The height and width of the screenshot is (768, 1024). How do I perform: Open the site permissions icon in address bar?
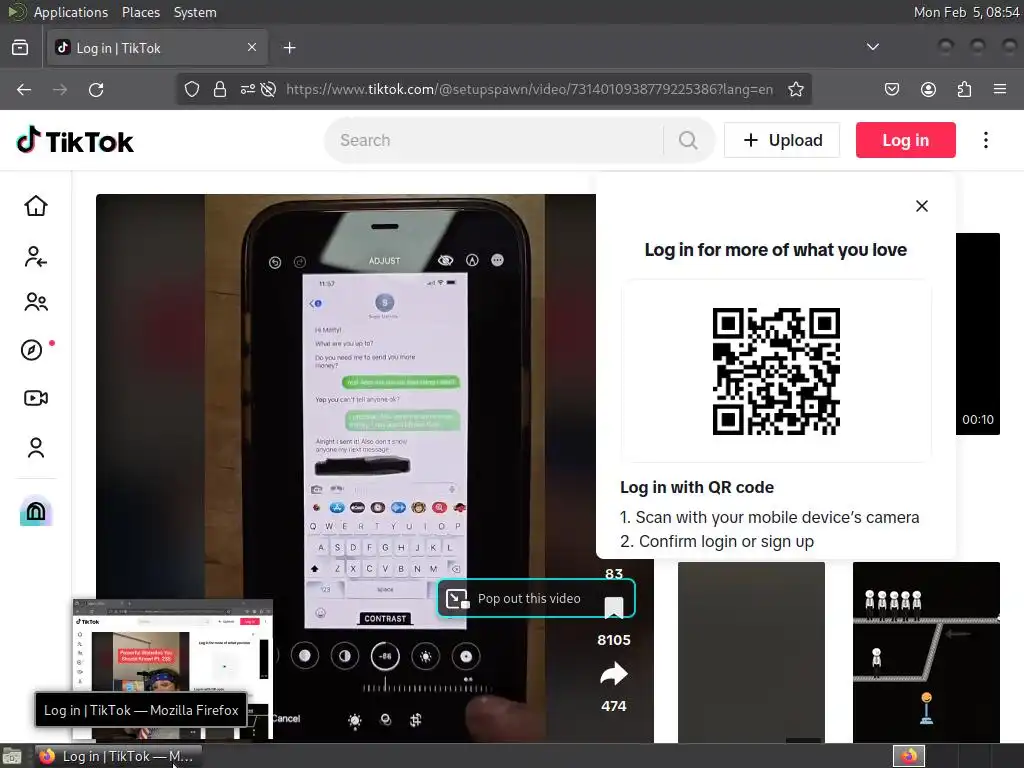click(248, 89)
